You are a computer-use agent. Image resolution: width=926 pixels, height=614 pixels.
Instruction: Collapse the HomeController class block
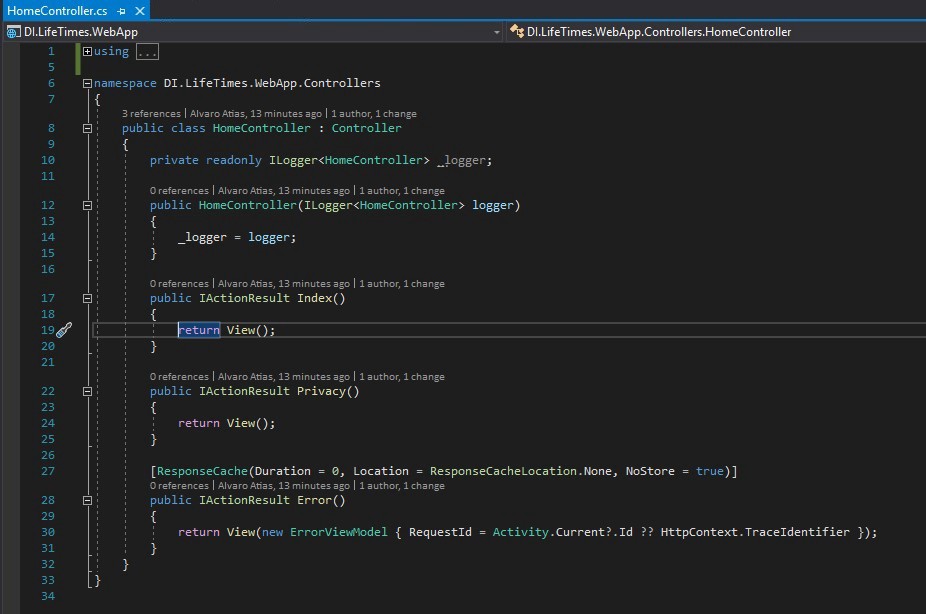(88, 128)
